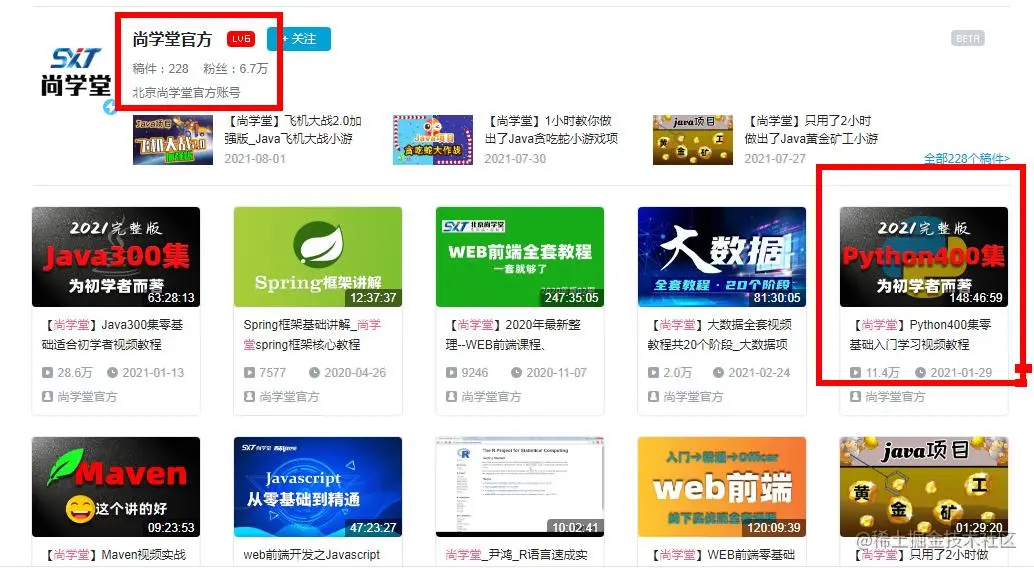
Task: Open the 2020年最新整理 WEB前端课程 title
Action: point(513,334)
